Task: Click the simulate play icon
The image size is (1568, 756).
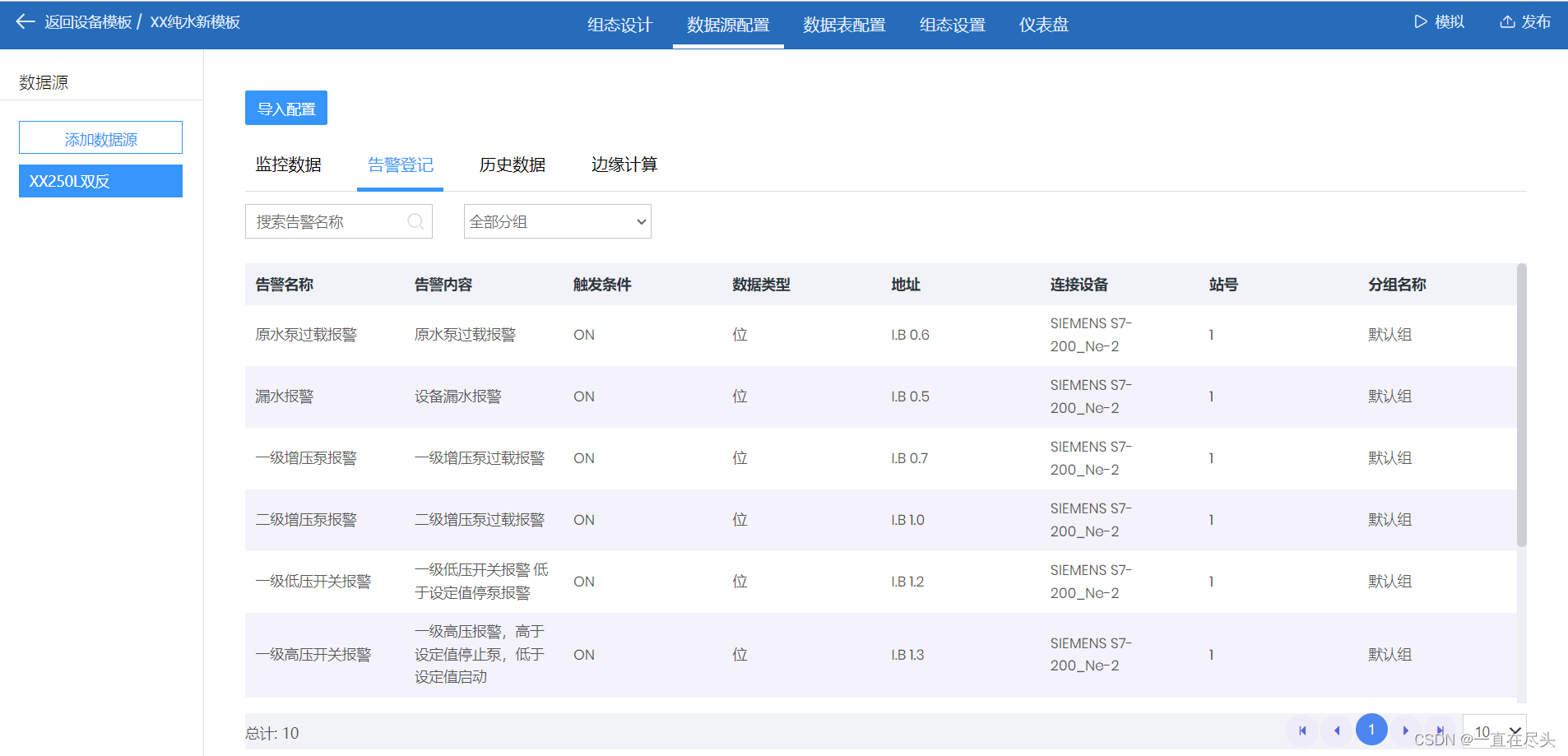Action: pyautogui.click(x=1421, y=22)
